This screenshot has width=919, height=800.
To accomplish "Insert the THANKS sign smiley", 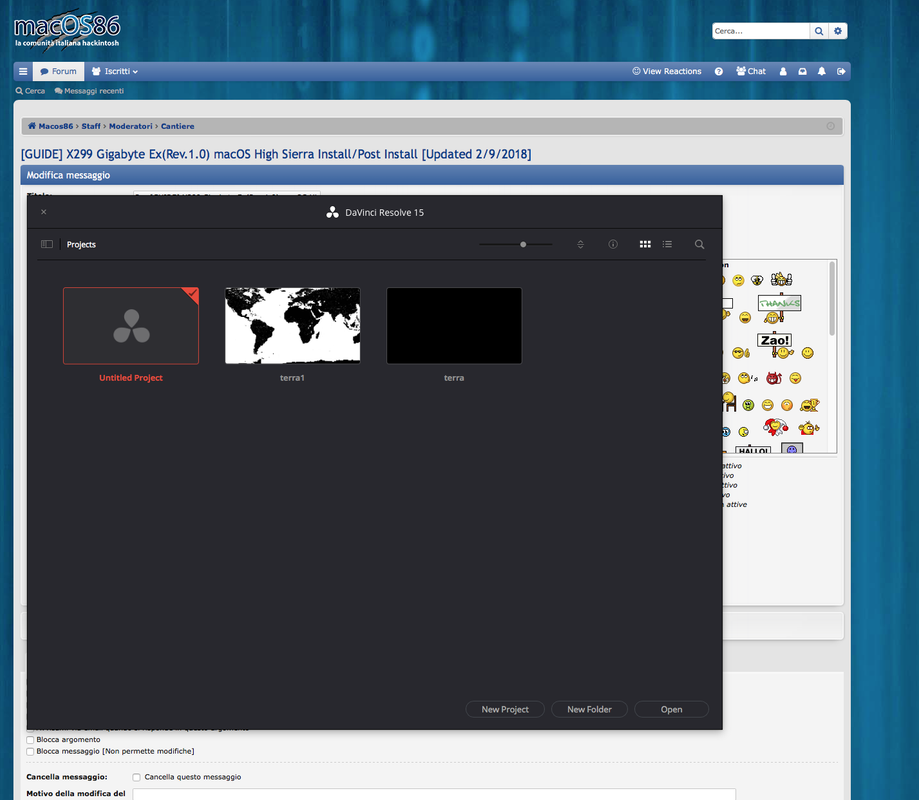I will [x=779, y=308].
